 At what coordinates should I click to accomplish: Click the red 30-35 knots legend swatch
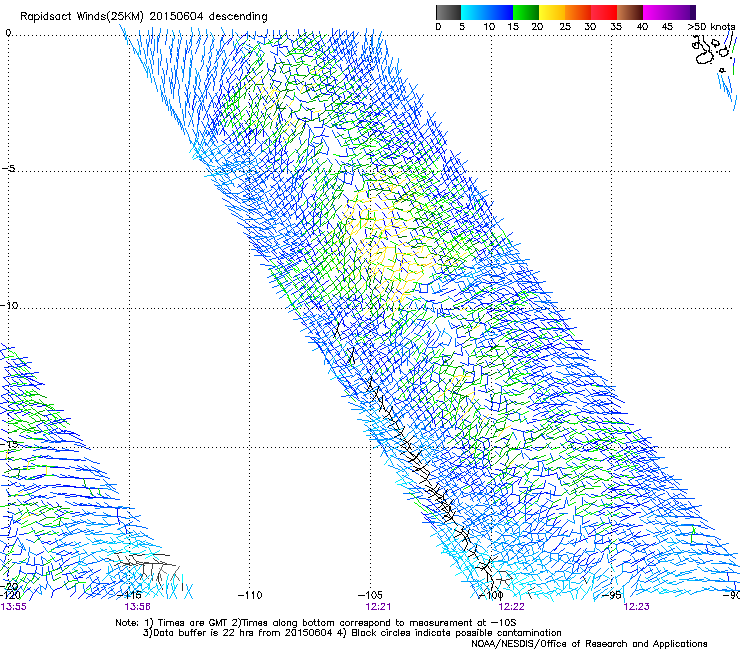pyautogui.click(x=604, y=12)
